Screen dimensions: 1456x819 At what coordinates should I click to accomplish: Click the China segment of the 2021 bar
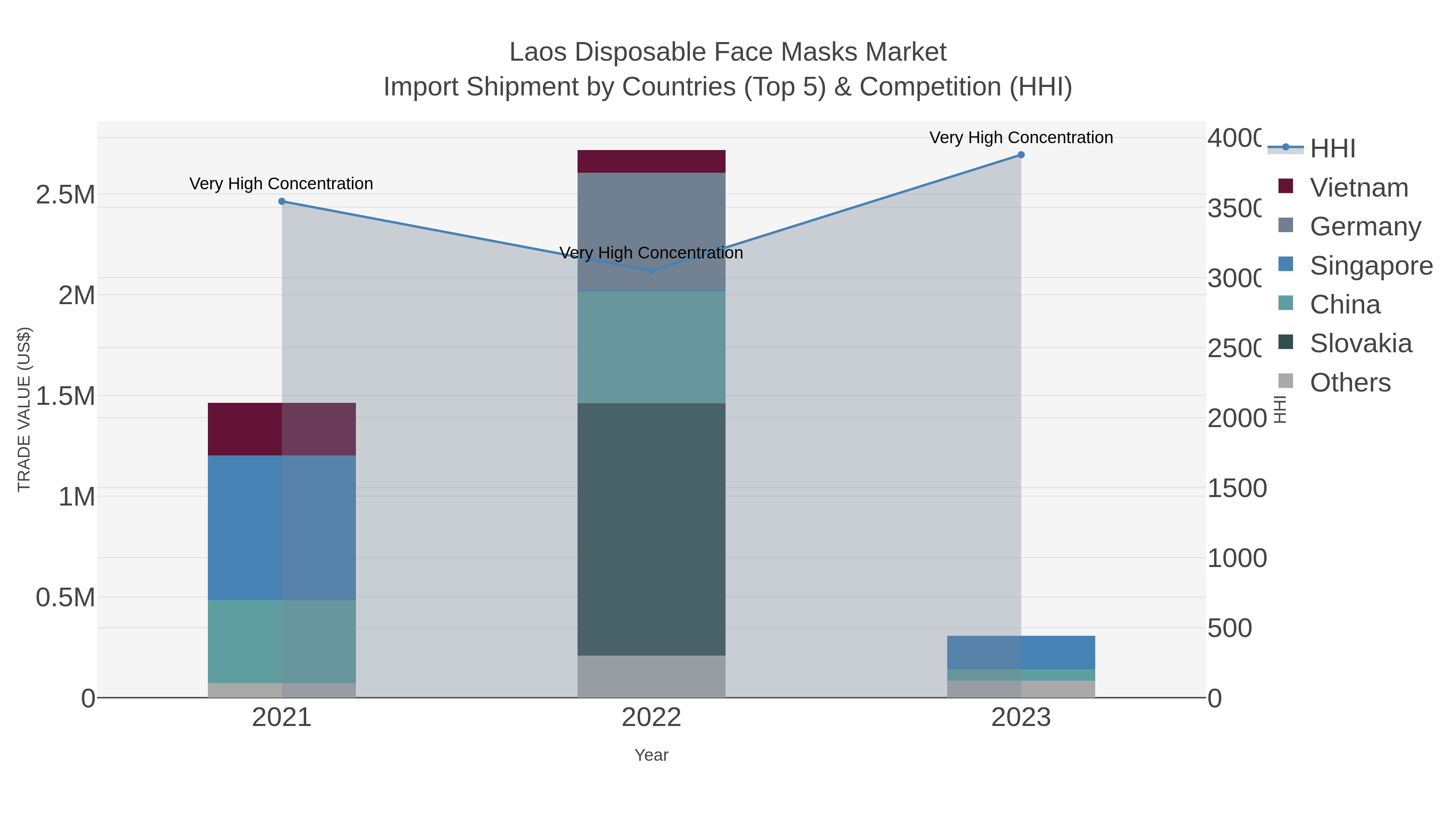coord(282,641)
